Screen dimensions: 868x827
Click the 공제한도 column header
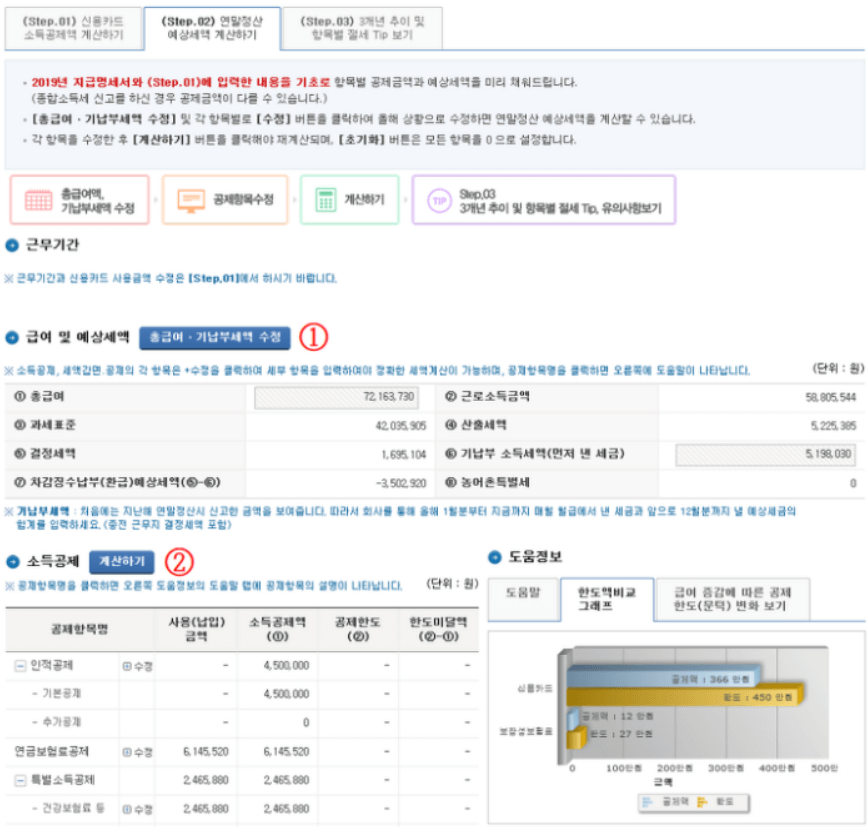click(x=358, y=629)
